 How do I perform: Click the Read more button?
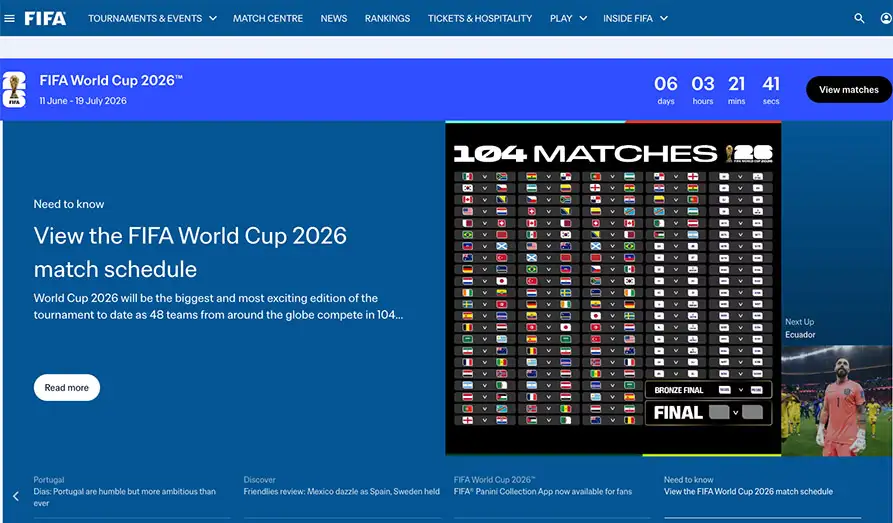pyautogui.click(x=67, y=387)
